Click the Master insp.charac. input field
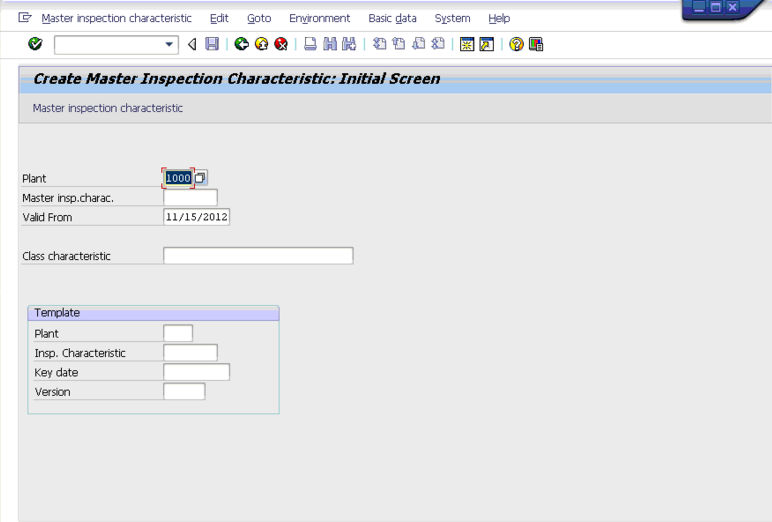772x522 pixels. click(x=190, y=197)
